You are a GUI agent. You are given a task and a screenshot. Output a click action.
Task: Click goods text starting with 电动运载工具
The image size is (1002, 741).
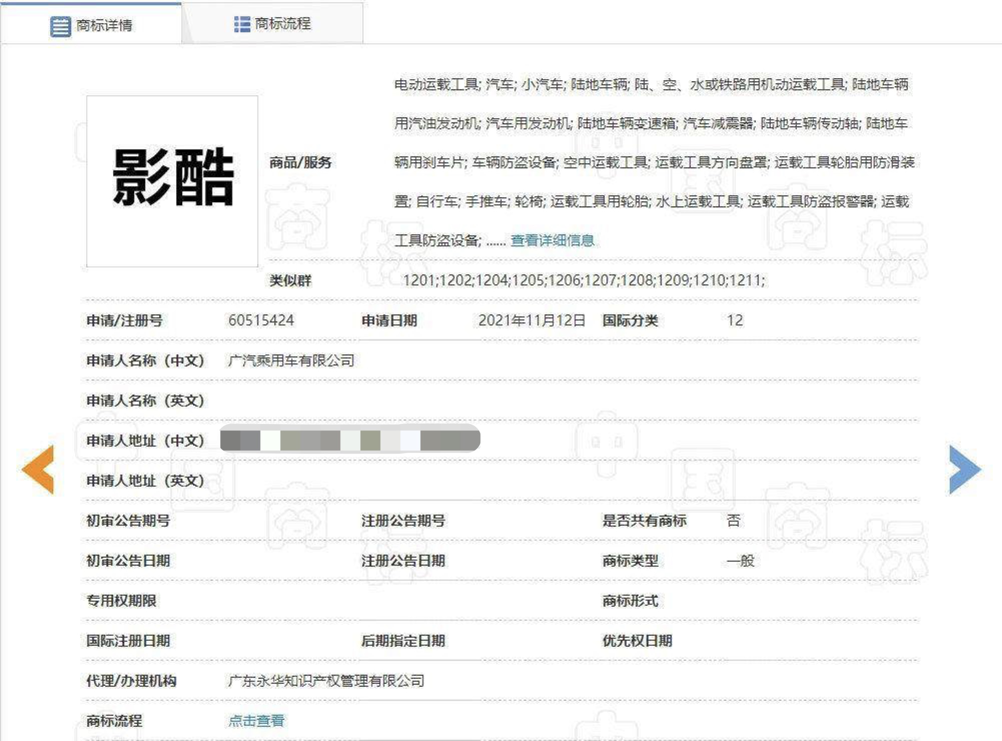[x=437, y=84]
